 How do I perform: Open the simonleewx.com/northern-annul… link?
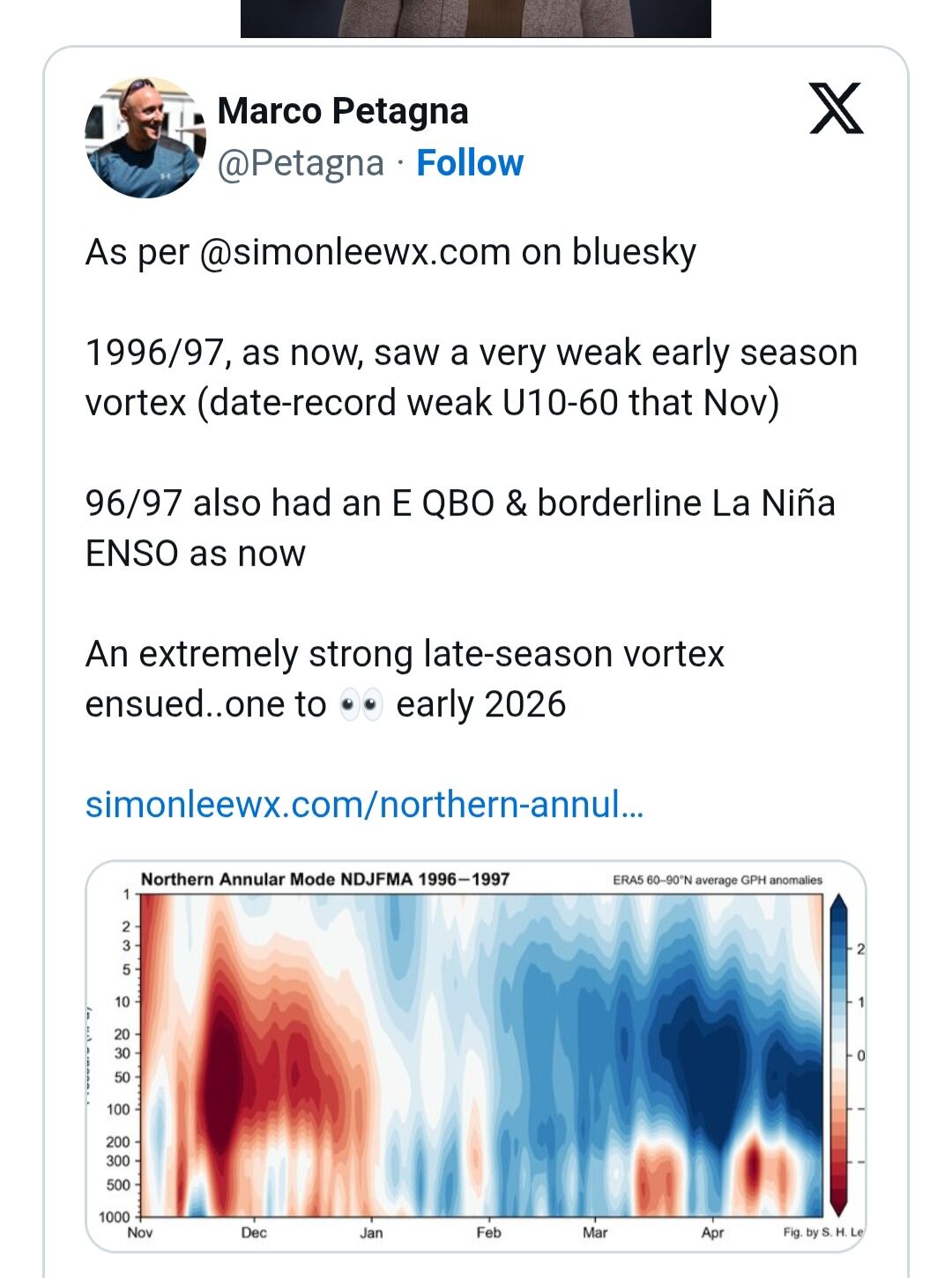click(364, 805)
